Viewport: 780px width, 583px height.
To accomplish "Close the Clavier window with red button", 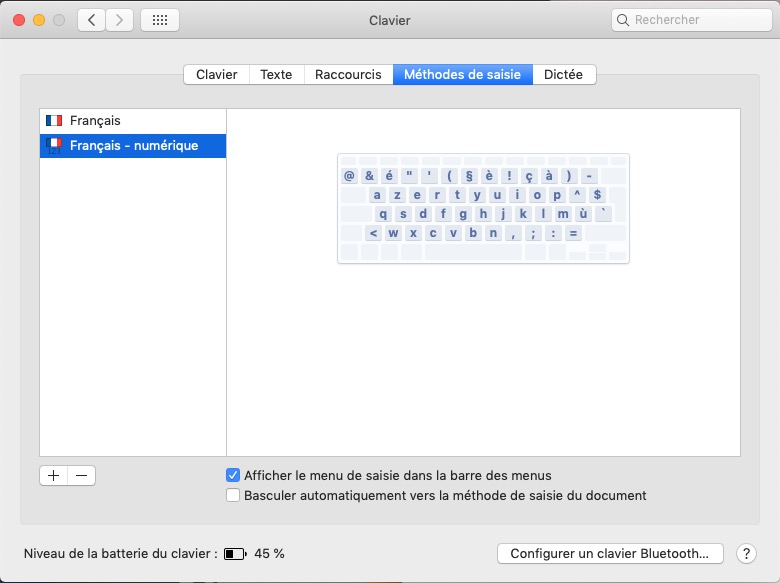I will coord(19,20).
